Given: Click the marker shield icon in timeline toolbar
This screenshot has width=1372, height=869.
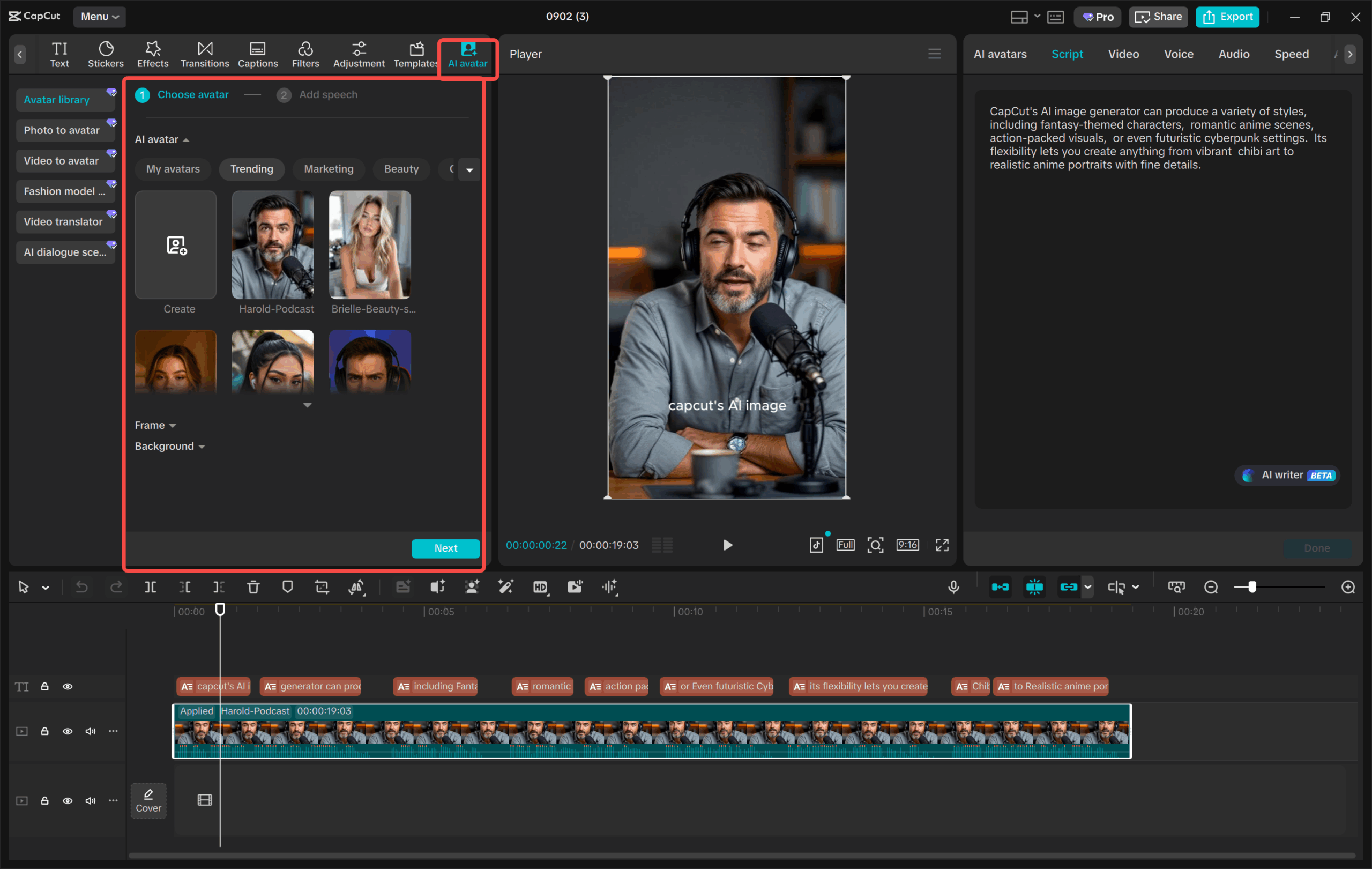Looking at the screenshot, I should [x=288, y=587].
